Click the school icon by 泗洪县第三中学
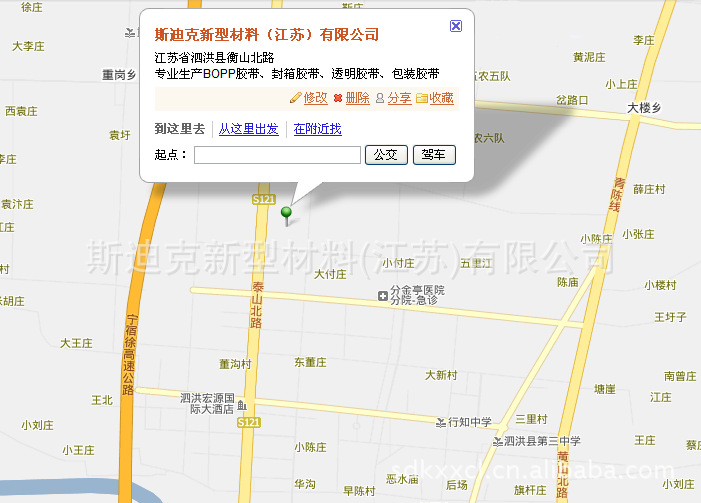The image size is (701, 503). 498,442
